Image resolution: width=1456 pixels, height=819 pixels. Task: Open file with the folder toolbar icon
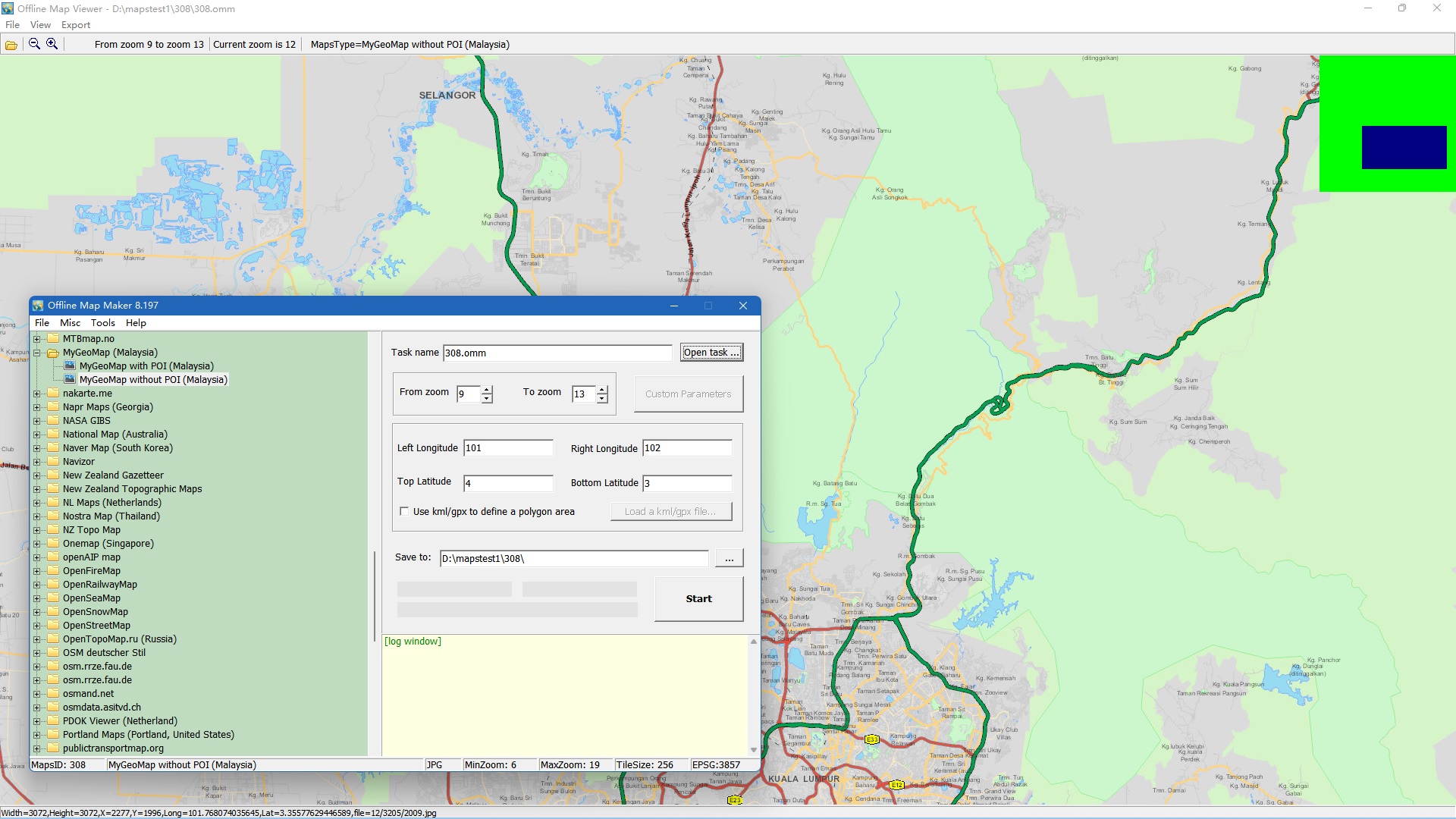(x=11, y=45)
